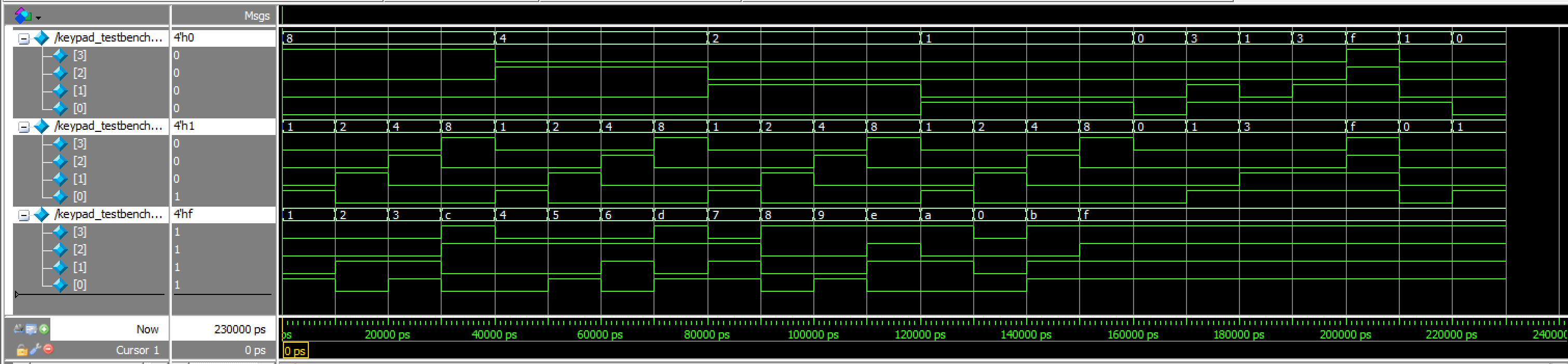Toggle the padlock to lock Cursor 1
This screenshot has width=1568, height=364.
click(x=21, y=349)
